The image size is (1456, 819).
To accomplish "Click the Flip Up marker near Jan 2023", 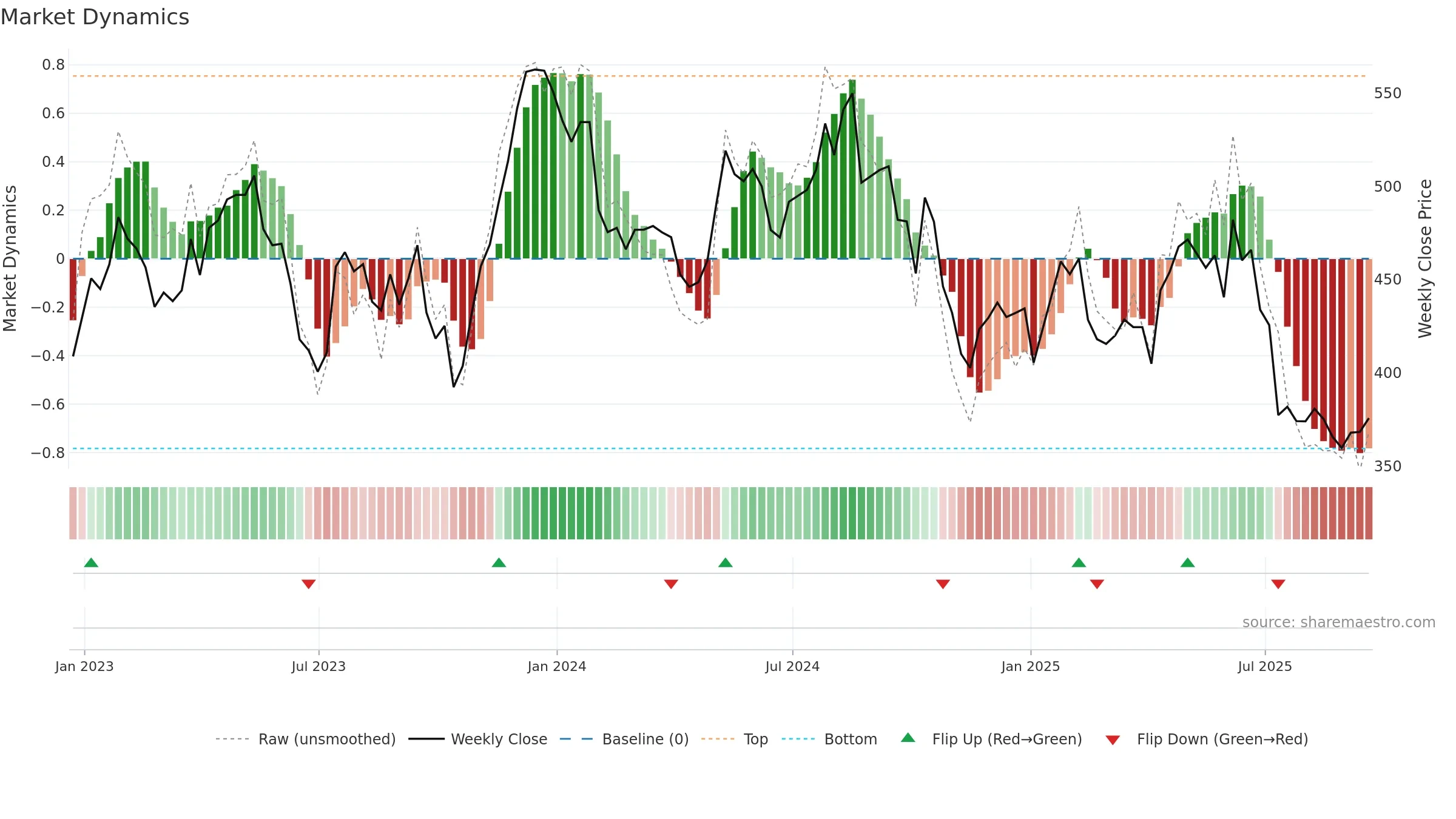I will coord(91,562).
